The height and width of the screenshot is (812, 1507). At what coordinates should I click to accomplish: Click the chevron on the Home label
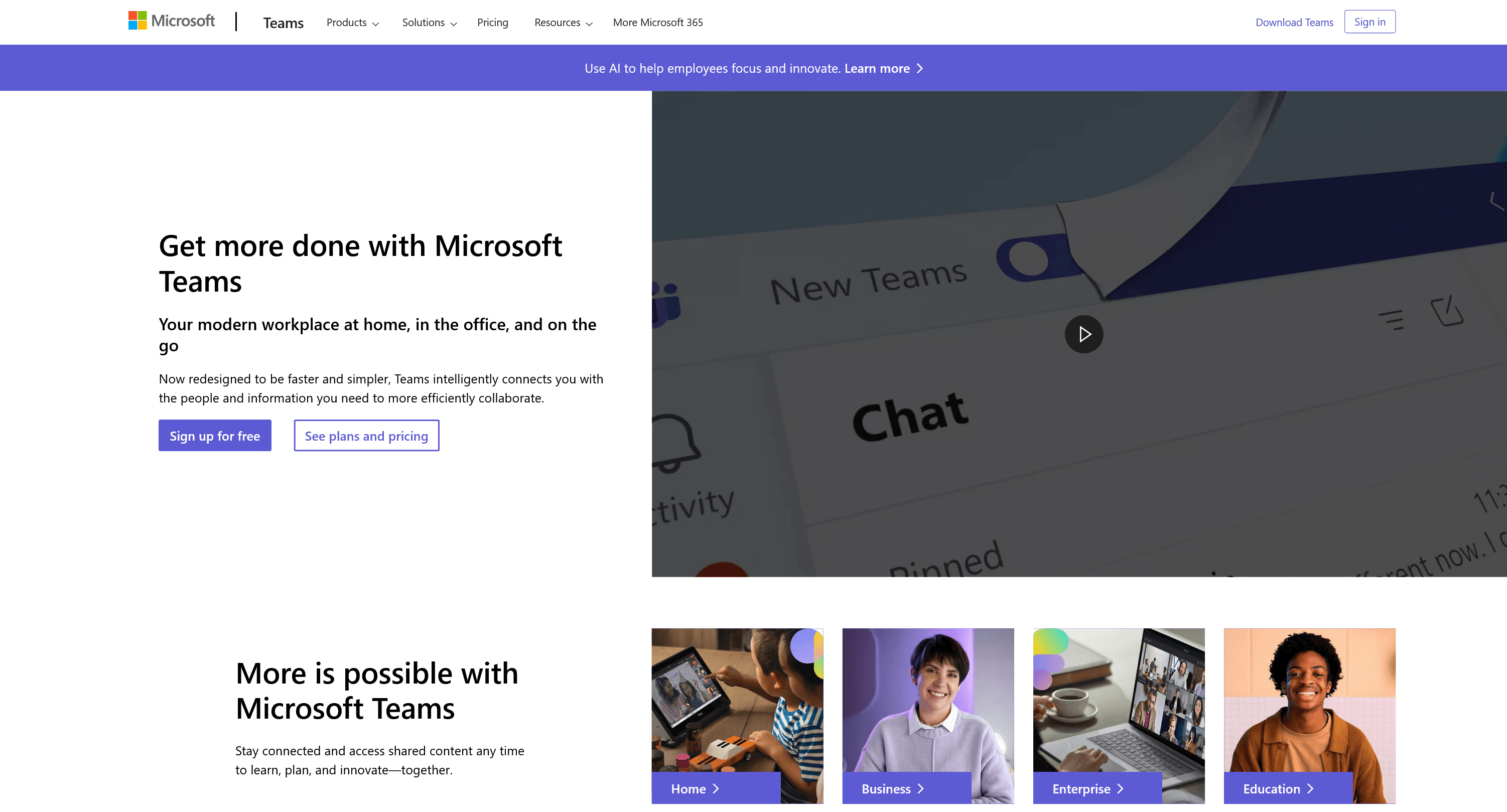click(716, 788)
